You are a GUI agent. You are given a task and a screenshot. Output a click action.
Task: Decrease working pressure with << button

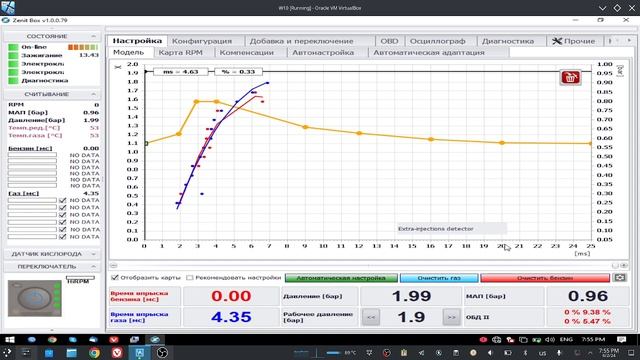(x=371, y=317)
